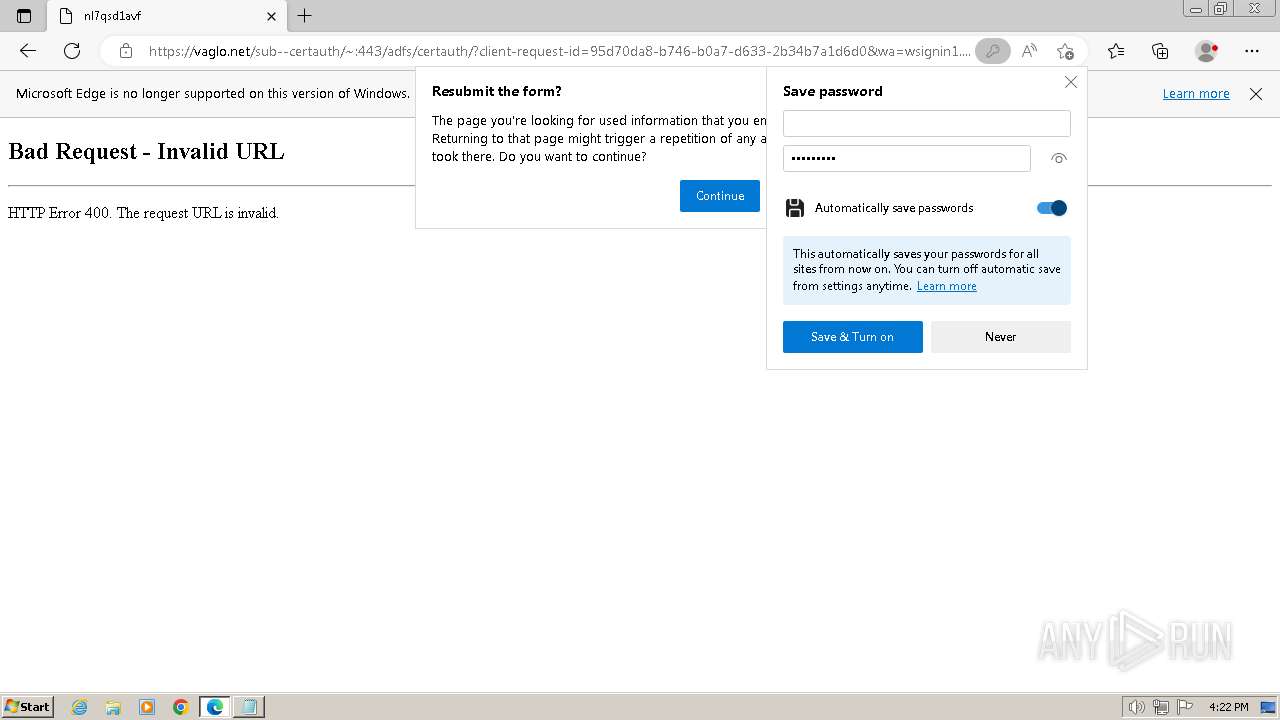The width and height of the screenshot is (1280, 720).
Task: Click Continue in Resubmit the form dialog
Action: [720, 196]
